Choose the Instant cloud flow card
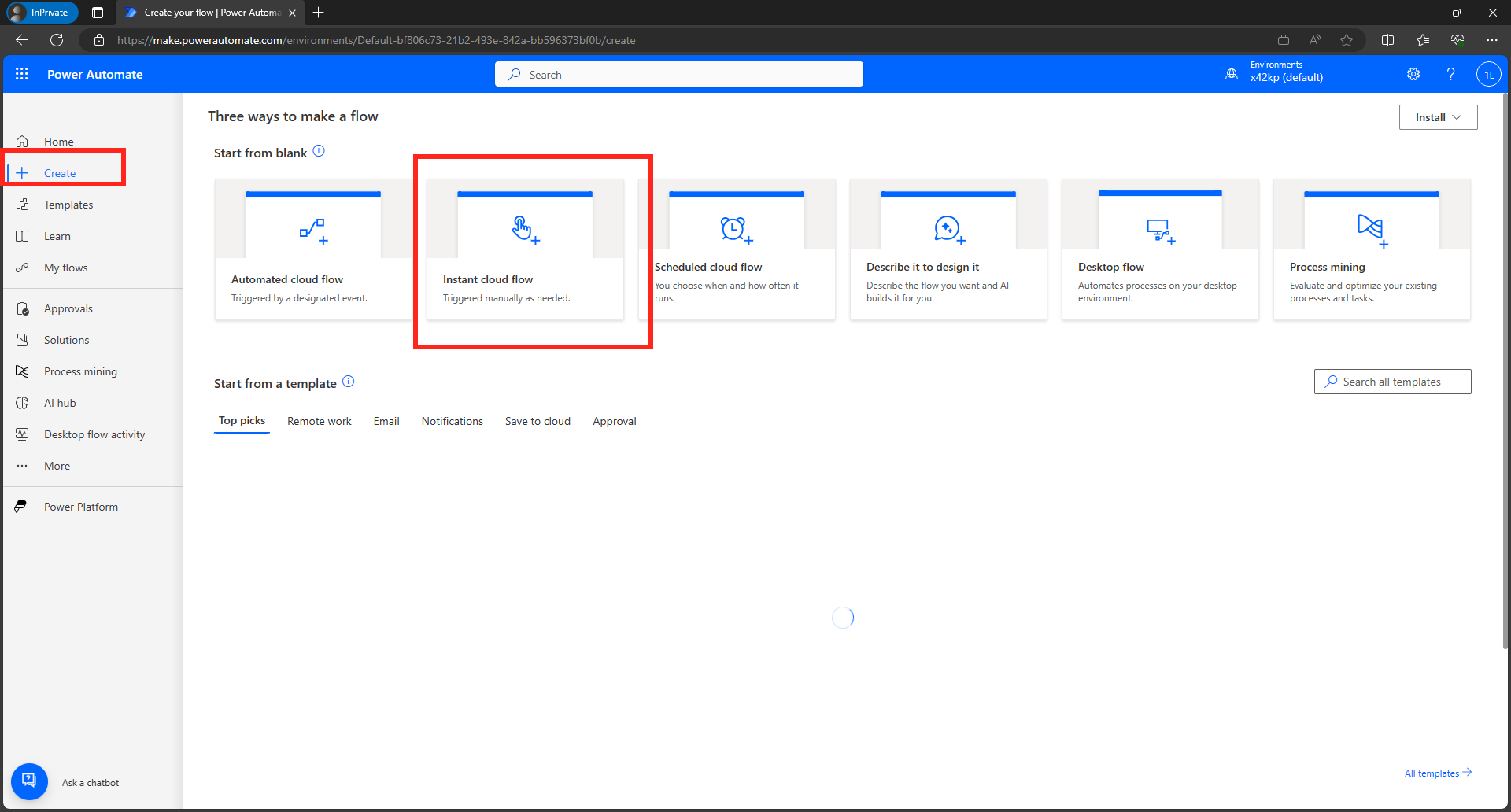This screenshot has height=812, width=1511. click(x=525, y=249)
